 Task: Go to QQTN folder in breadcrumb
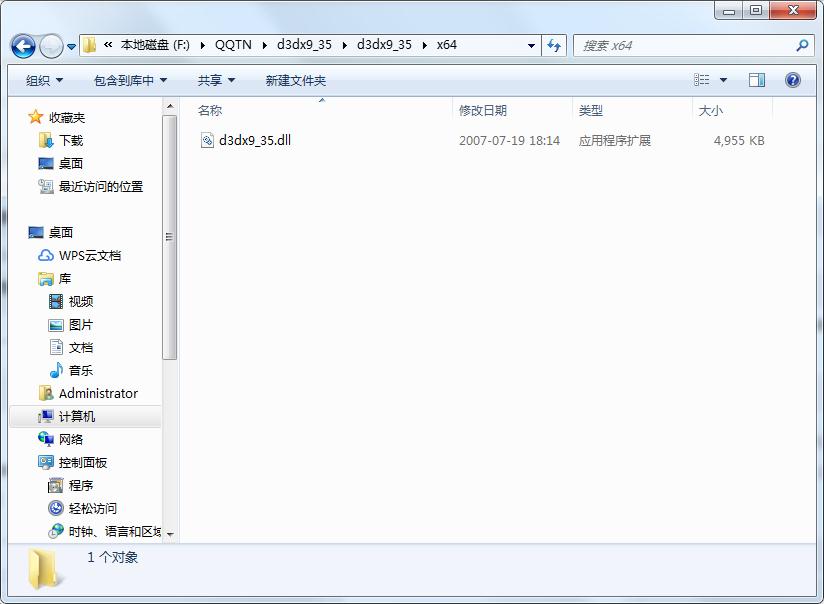pos(233,45)
